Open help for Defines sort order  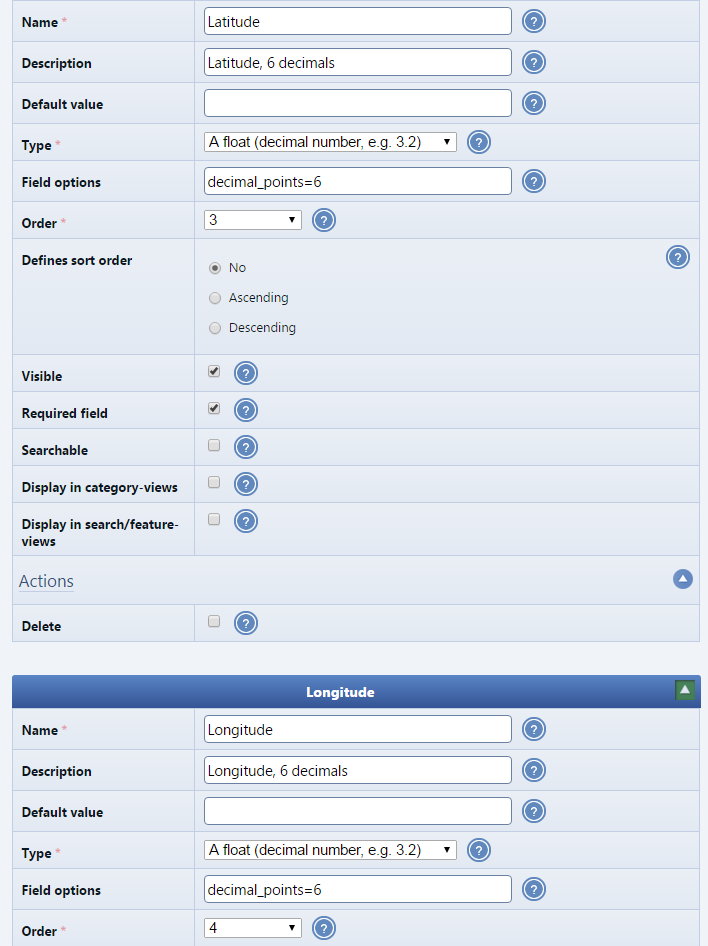click(x=677, y=258)
